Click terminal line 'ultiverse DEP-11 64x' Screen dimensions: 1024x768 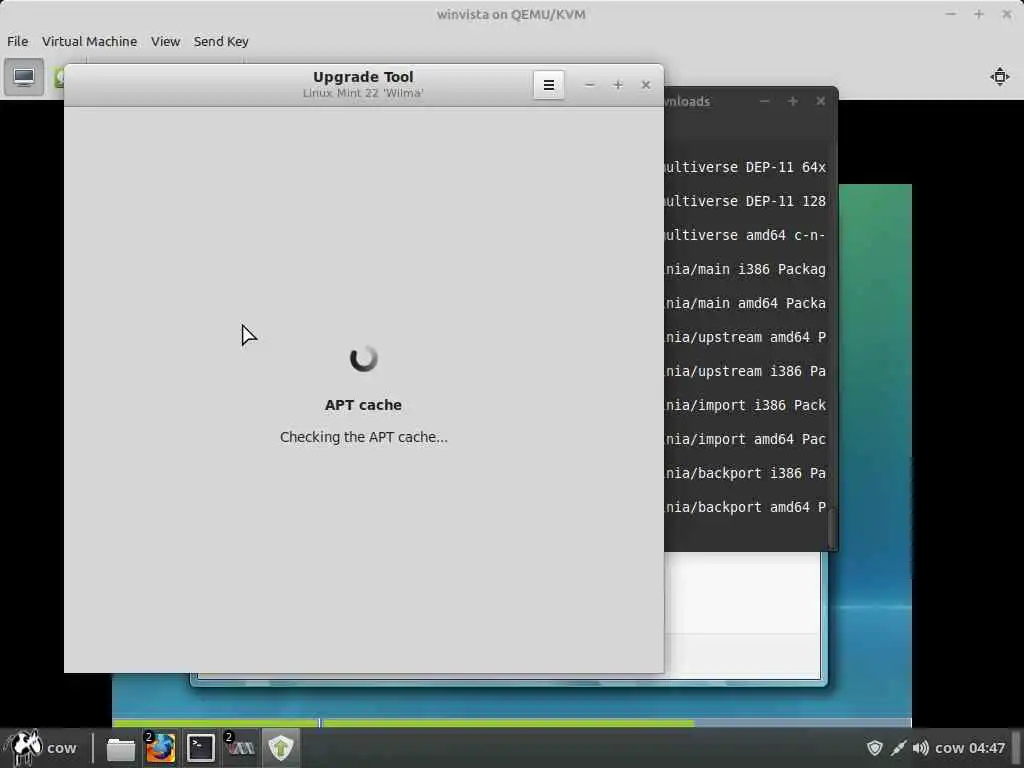click(745, 167)
